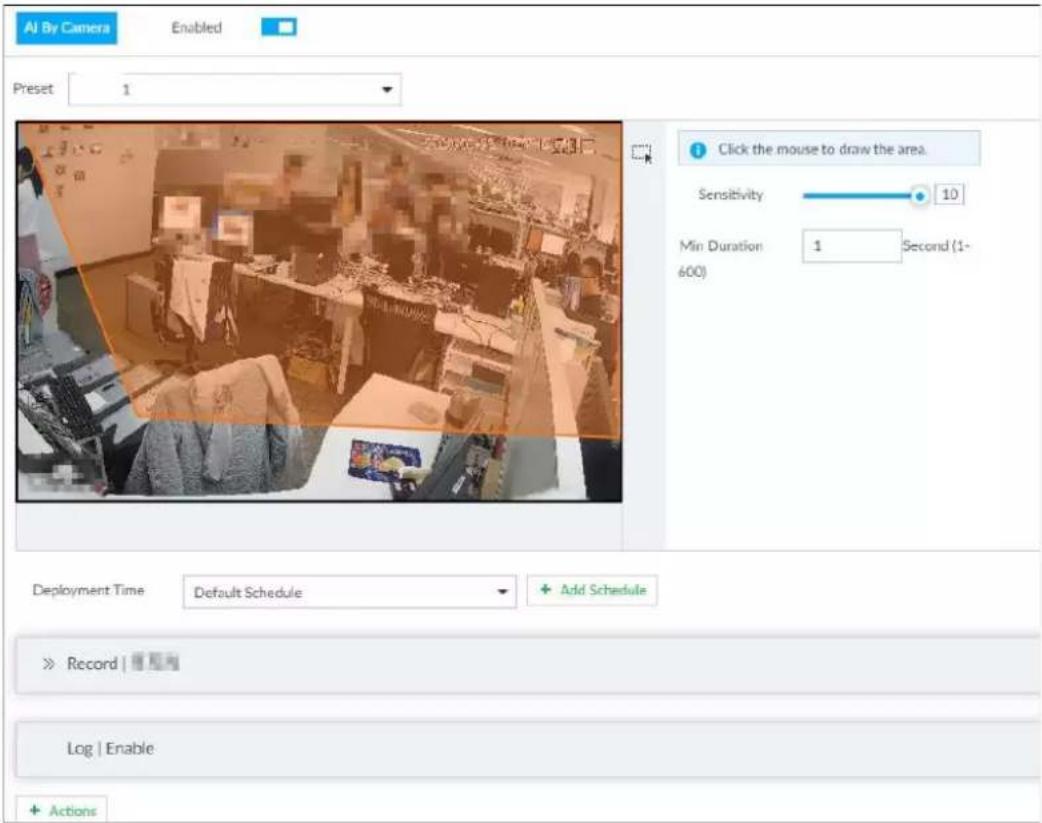Viewport: 1042px width, 823px height.
Task: Click the Actions button
Action: pyautogui.click(x=61, y=810)
